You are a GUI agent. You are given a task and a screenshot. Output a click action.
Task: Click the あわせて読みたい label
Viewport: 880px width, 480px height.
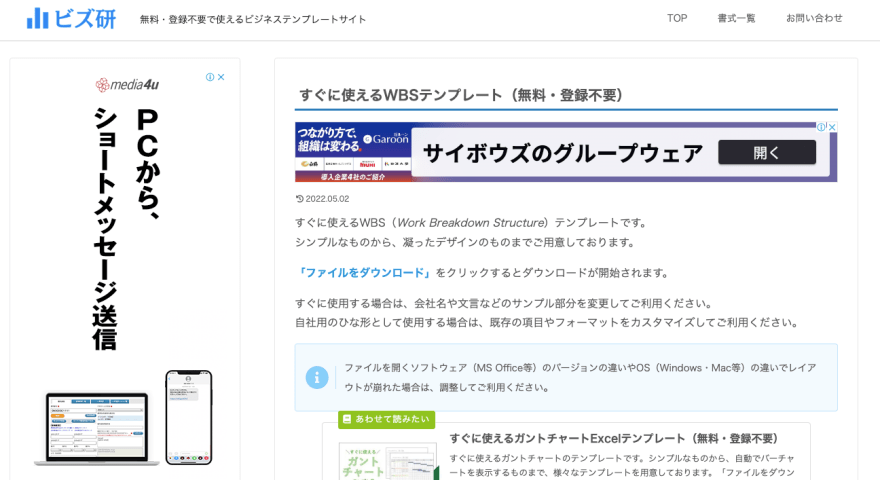[x=387, y=419]
